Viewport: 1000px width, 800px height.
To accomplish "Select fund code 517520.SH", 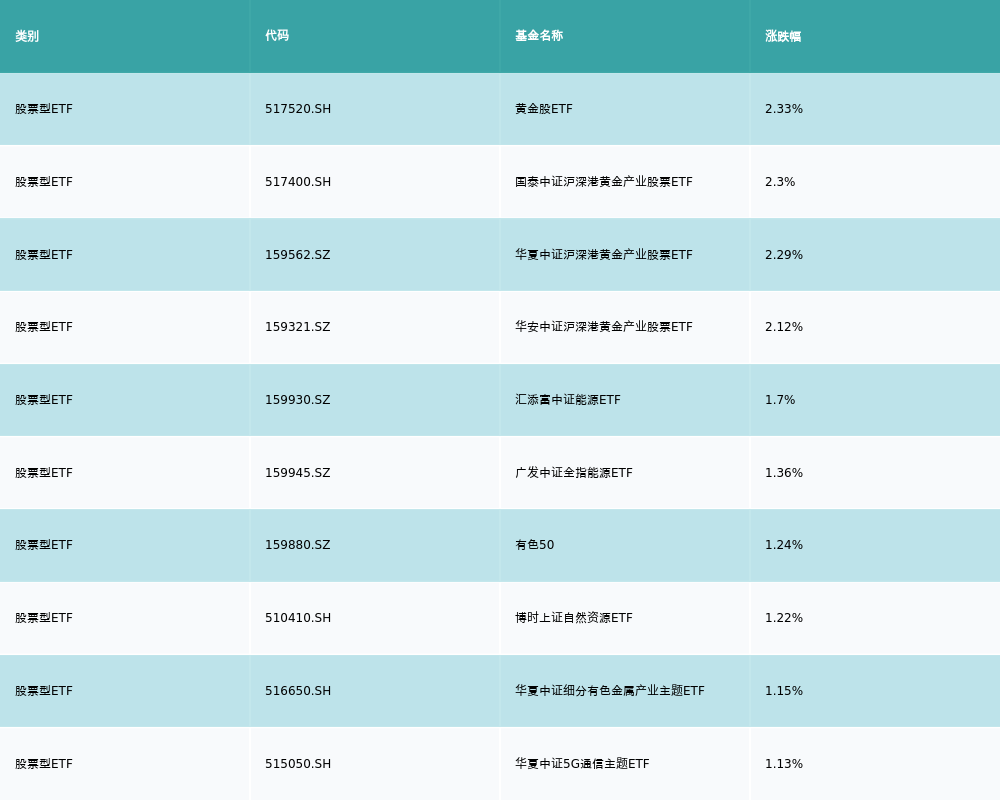I will point(298,109).
